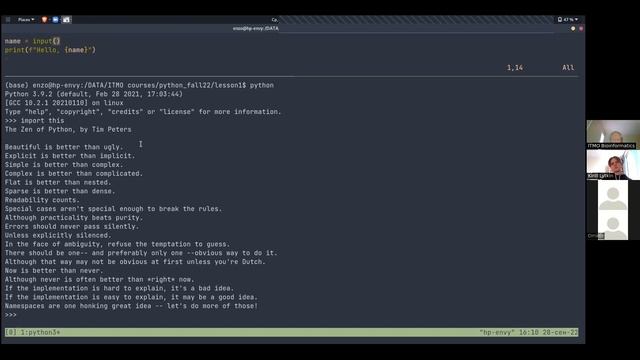Click "Flat is better than nested."
The image size is (640, 360).
(58, 182)
